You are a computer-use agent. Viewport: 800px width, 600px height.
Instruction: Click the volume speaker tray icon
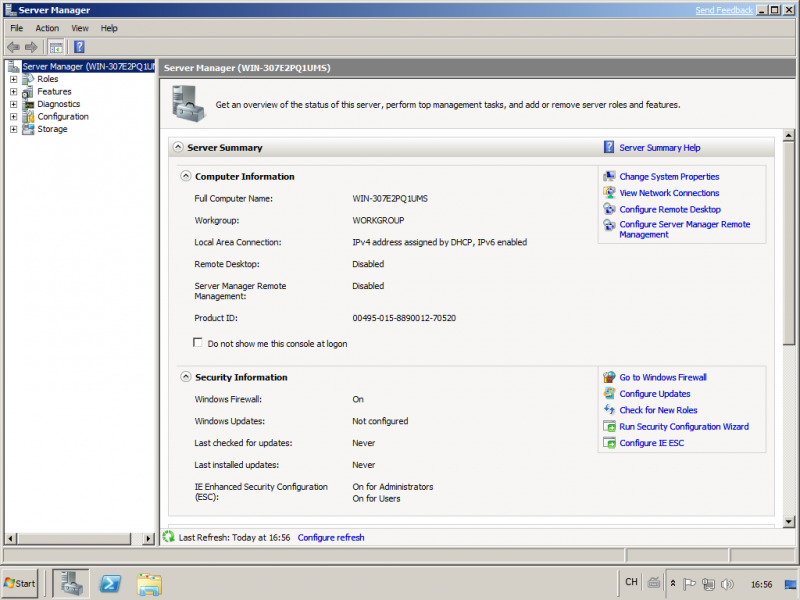coord(728,584)
